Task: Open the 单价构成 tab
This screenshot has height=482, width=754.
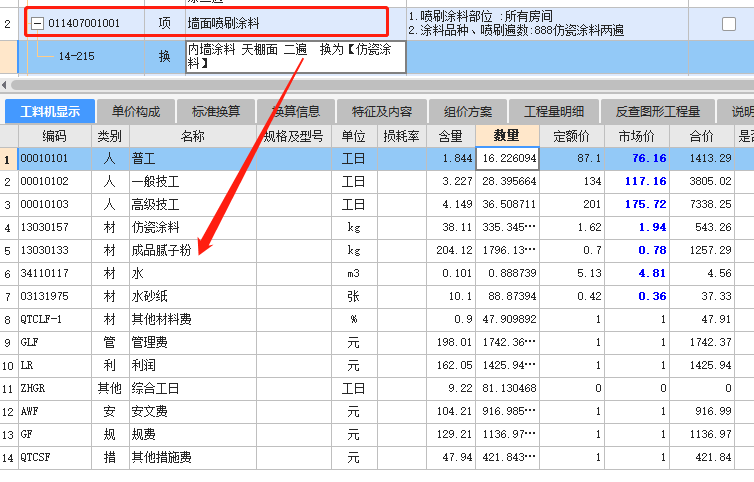Action: pos(136,112)
